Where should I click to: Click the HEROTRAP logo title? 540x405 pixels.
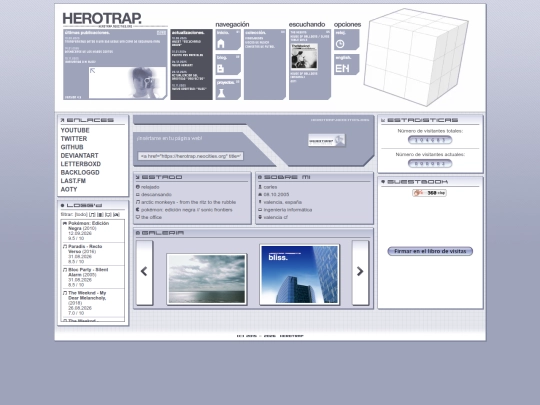tap(102, 19)
